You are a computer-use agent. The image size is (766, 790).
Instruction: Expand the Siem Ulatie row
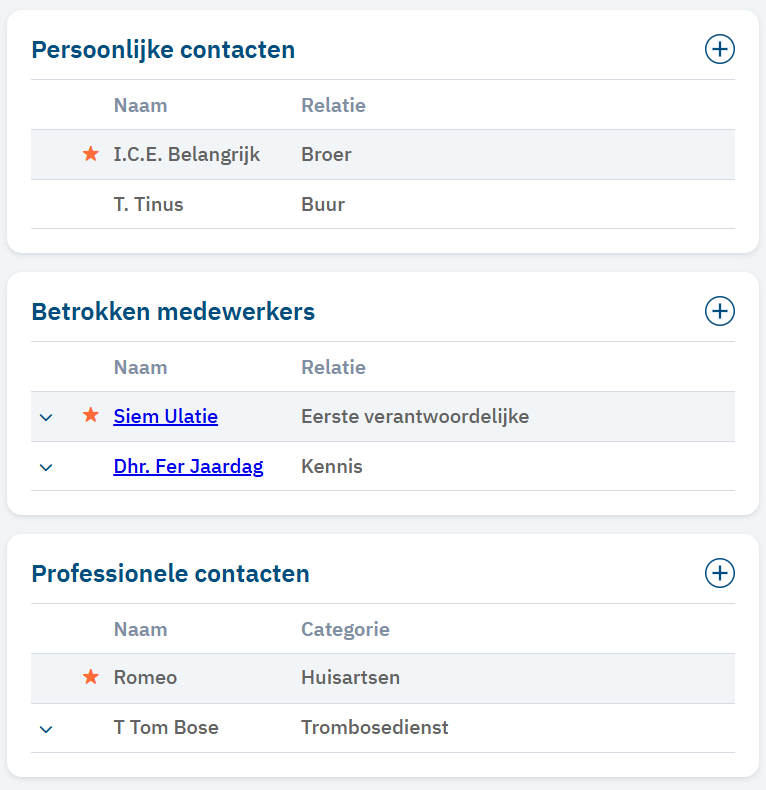click(46, 417)
